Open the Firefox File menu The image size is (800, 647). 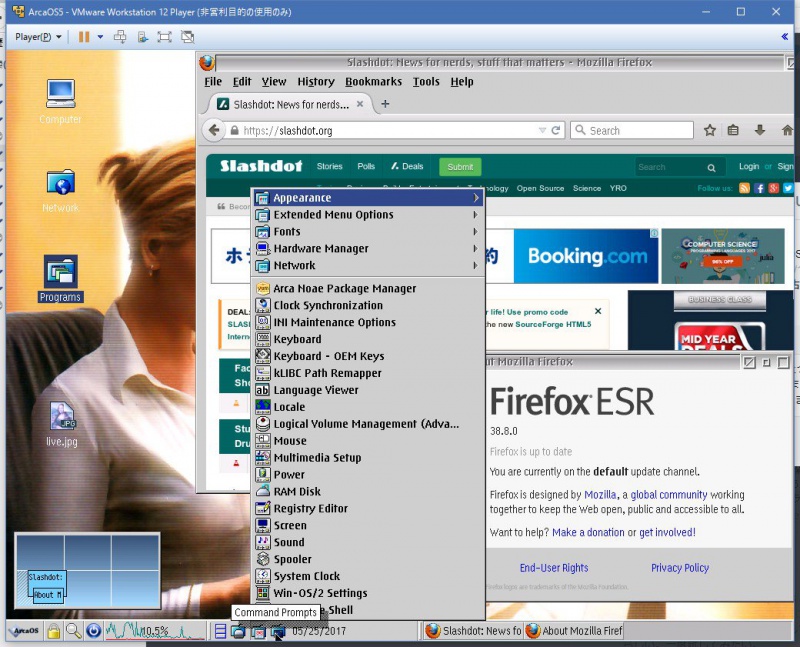point(213,82)
